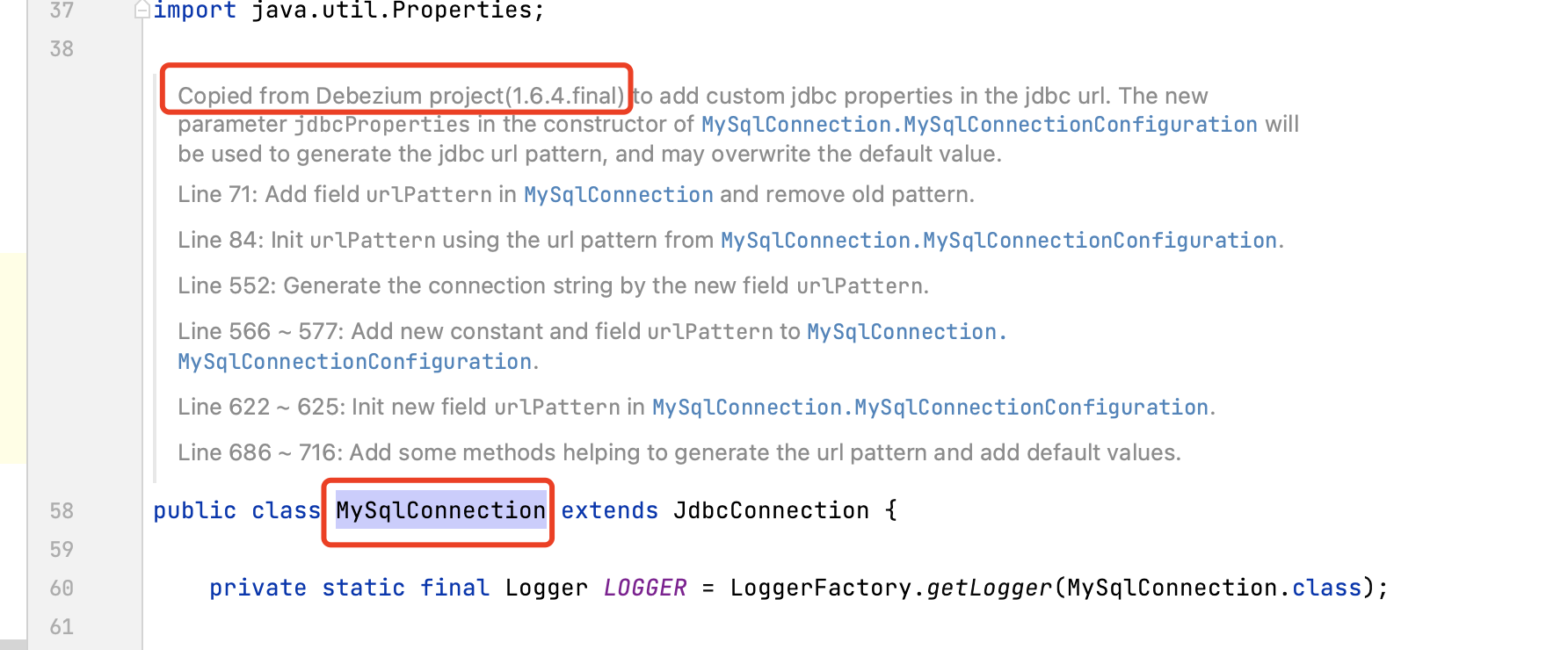The height and width of the screenshot is (650, 1568).
Task: Click the yellow change marker strip at left edge
Action: pyautogui.click(x=12, y=357)
